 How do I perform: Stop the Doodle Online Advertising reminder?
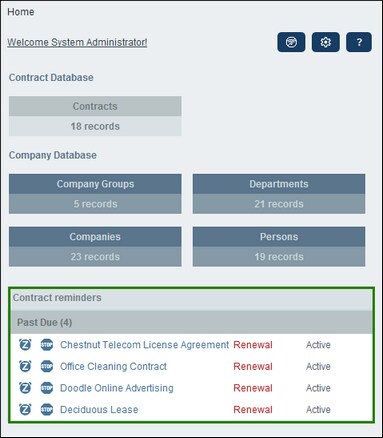[x=47, y=388]
